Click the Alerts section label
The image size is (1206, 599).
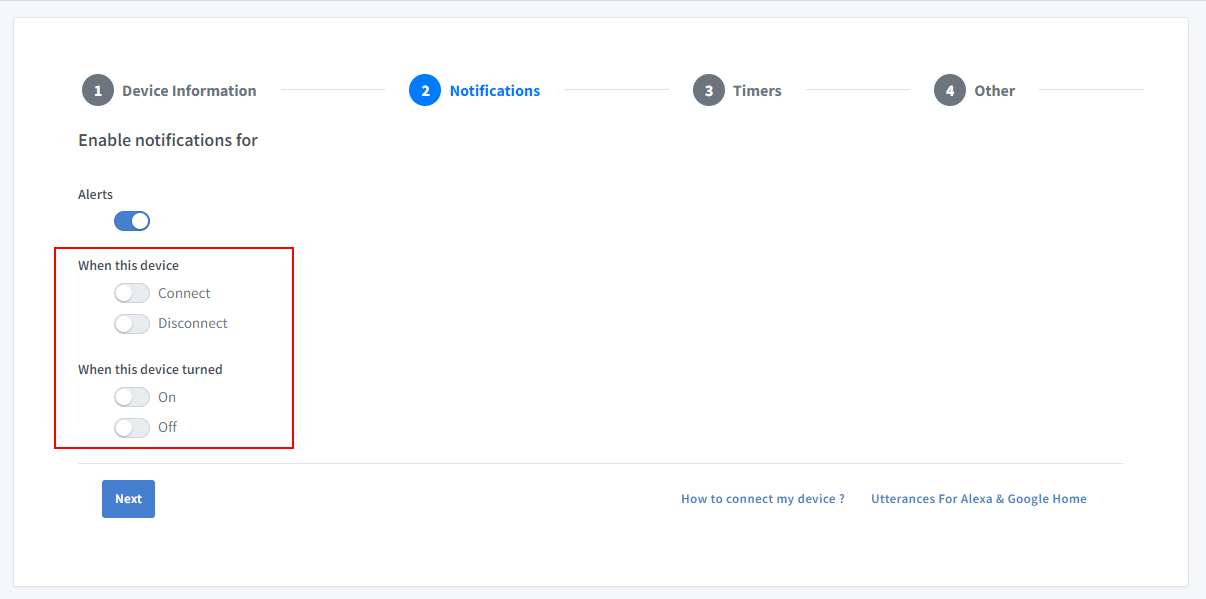pos(95,194)
